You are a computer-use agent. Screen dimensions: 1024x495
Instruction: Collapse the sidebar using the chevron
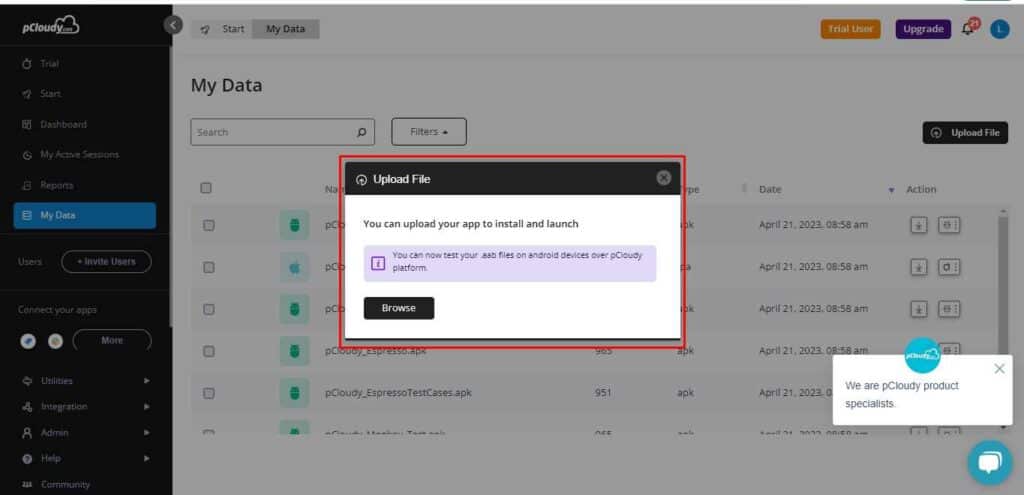click(173, 25)
